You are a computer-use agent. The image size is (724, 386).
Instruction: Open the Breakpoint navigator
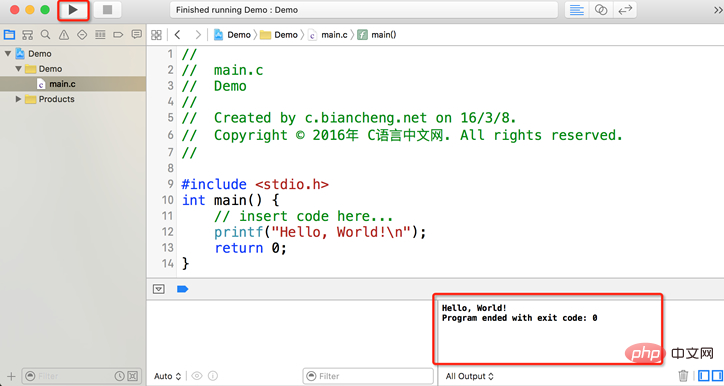pos(118,35)
